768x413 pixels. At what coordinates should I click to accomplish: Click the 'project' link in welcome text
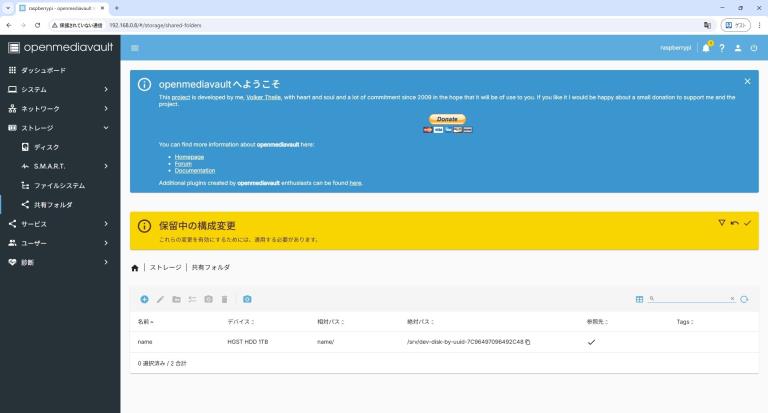point(181,97)
